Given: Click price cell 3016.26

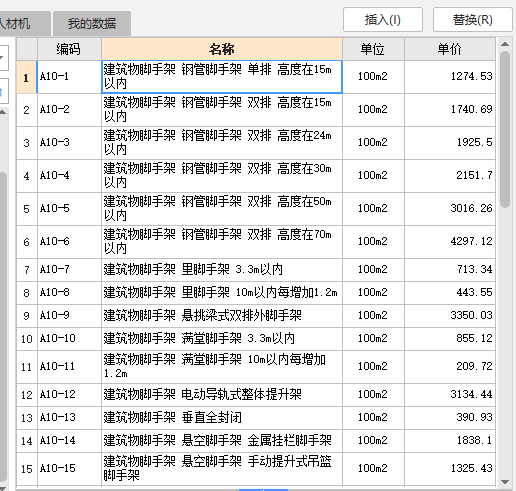Looking at the screenshot, I should coord(450,209).
